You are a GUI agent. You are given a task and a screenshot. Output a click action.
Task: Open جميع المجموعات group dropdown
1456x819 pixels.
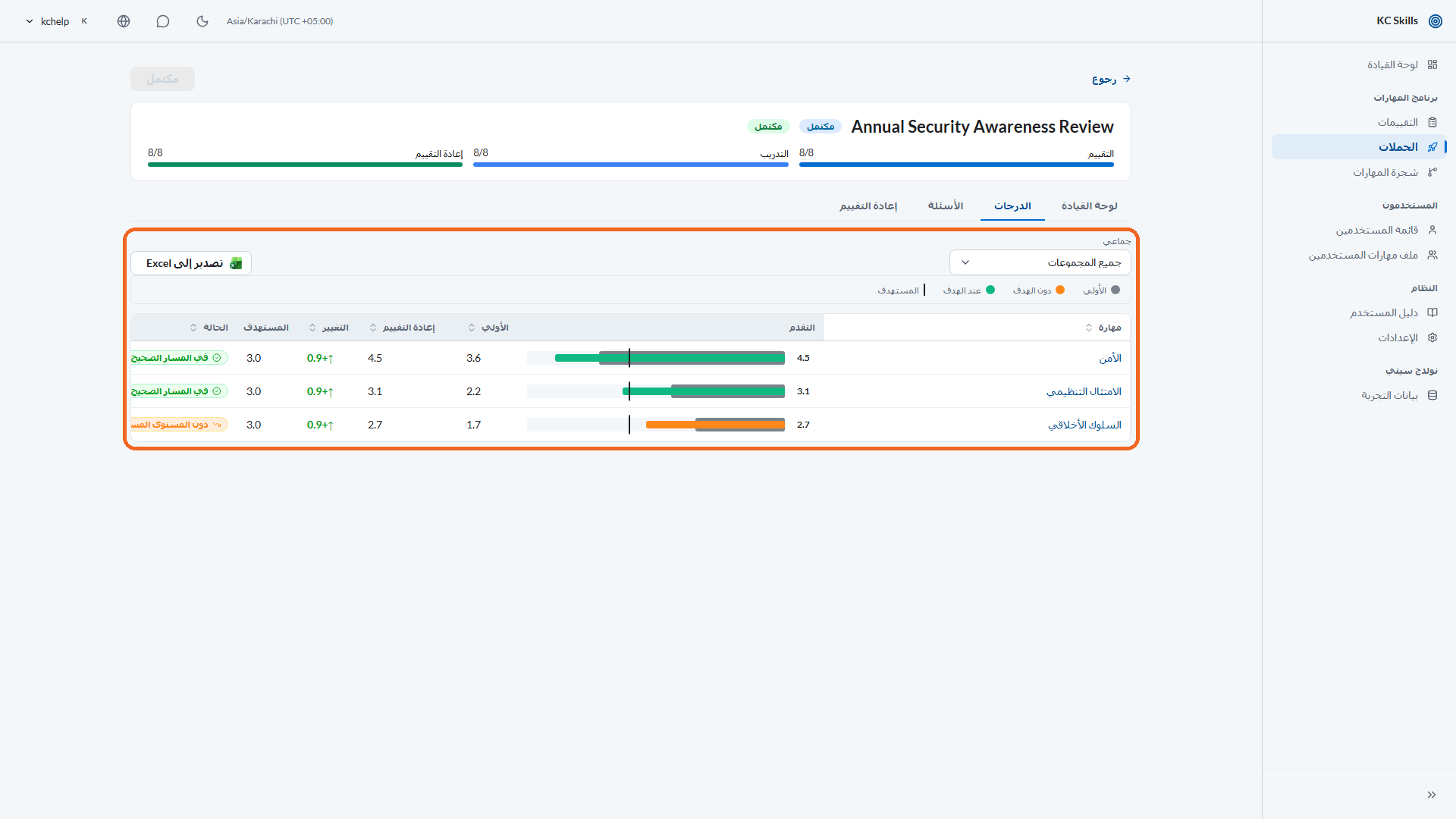[x=1040, y=262]
